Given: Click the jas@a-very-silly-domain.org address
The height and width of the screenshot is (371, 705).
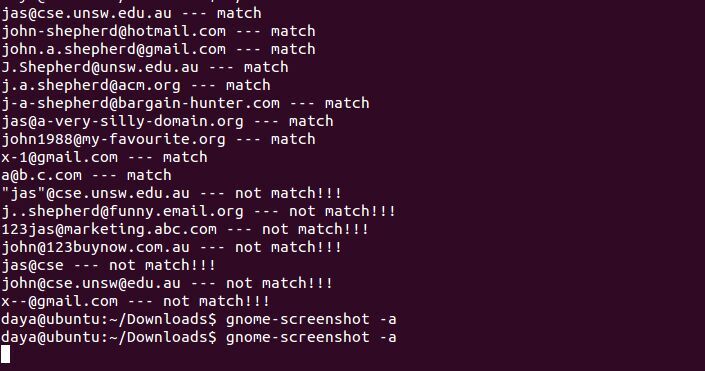Looking at the screenshot, I should [x=122, y=121].
